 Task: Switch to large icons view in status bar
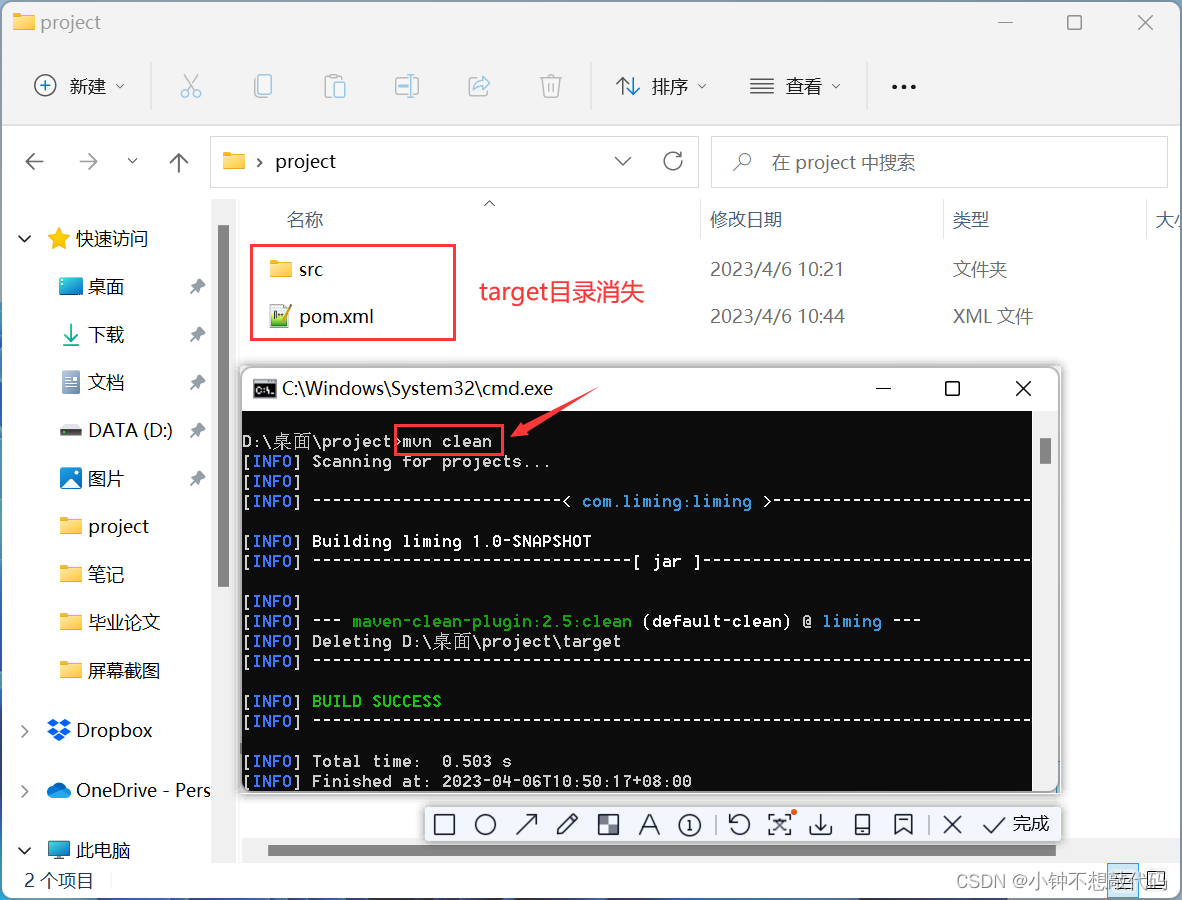pos(1155,880)
